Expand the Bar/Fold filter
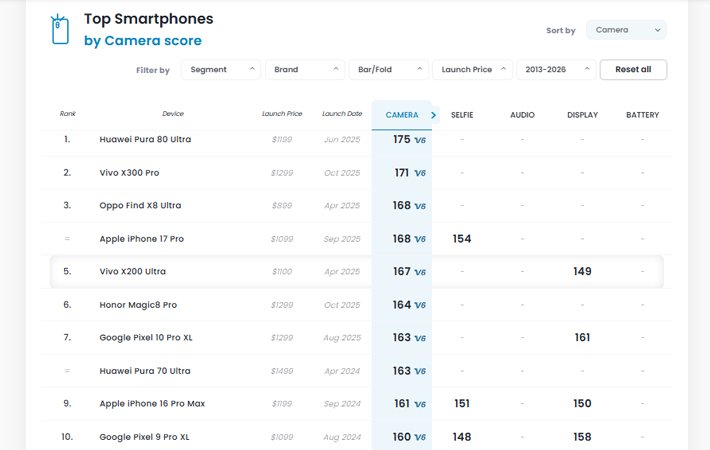This screenshot has height=450, width=710. (389, 70)
